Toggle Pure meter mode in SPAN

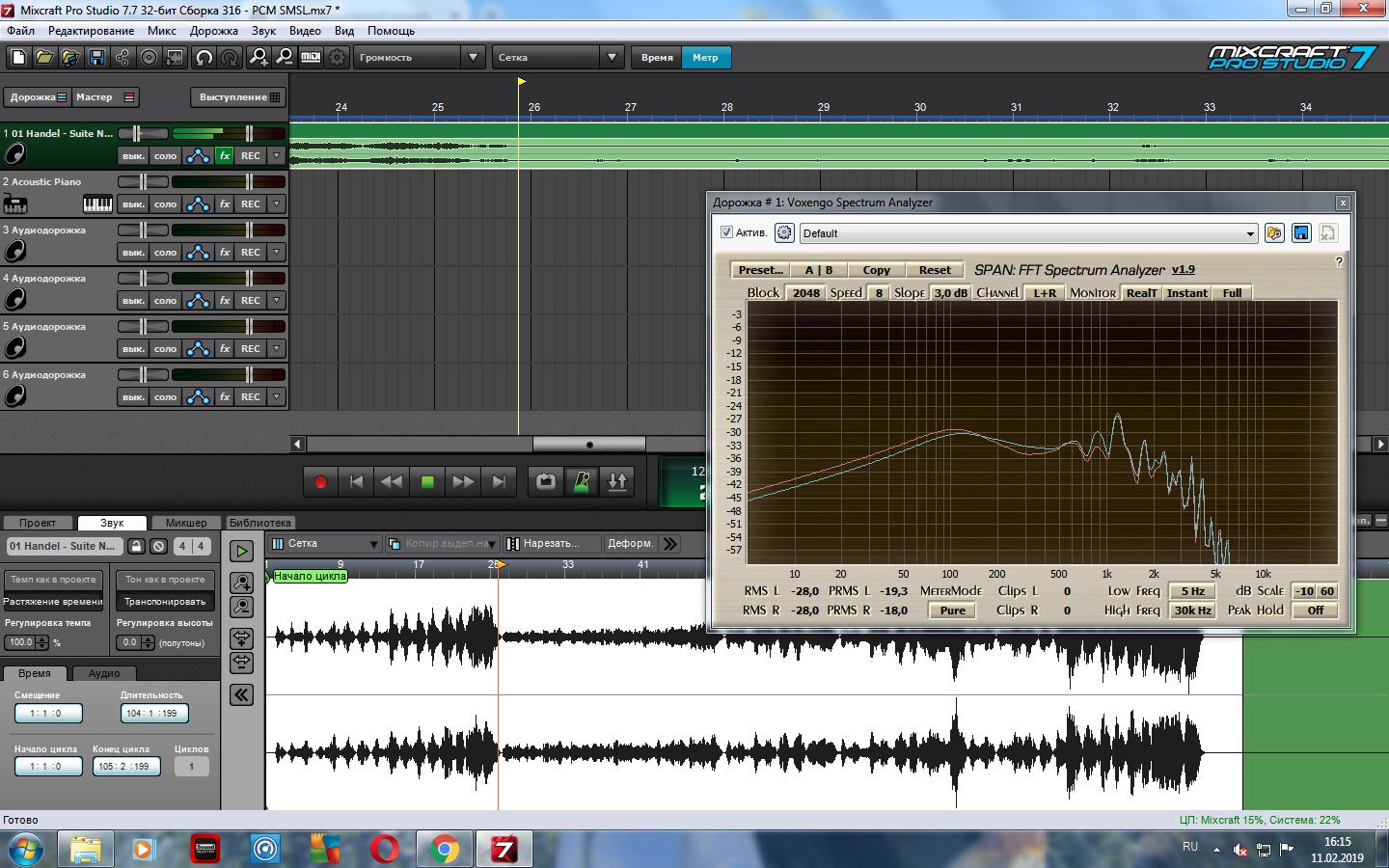952,610
